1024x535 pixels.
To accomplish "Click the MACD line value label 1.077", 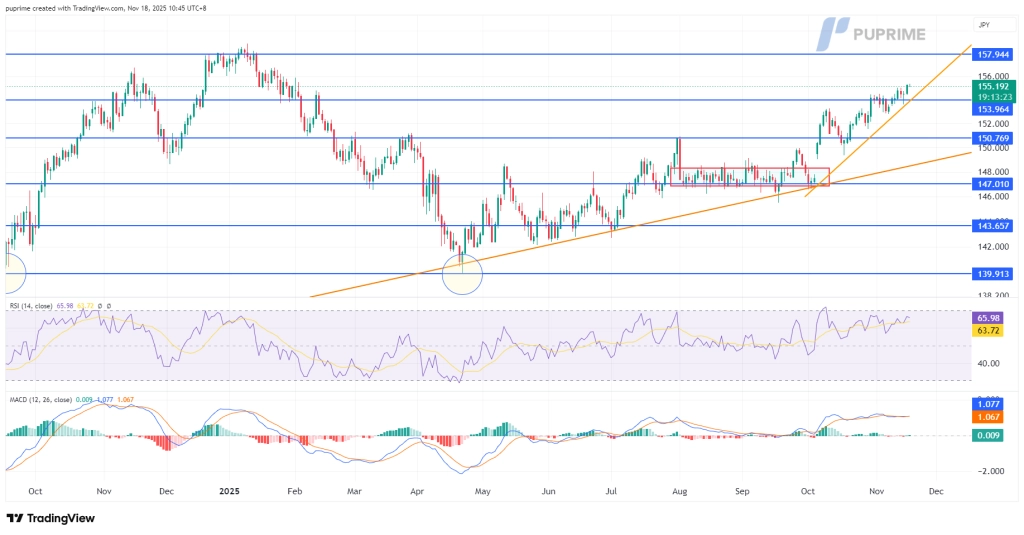I will [x=987, y=404].
